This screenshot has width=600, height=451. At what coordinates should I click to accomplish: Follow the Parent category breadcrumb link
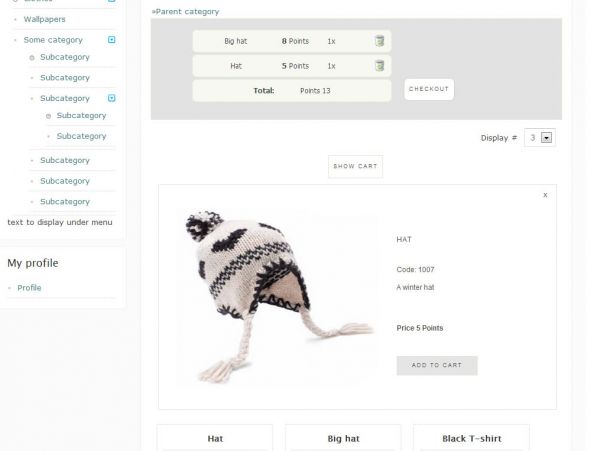188,11
